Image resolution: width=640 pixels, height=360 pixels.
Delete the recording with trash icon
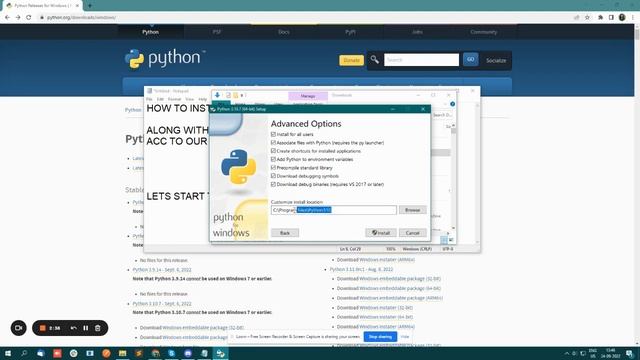[x=98, y=328]
